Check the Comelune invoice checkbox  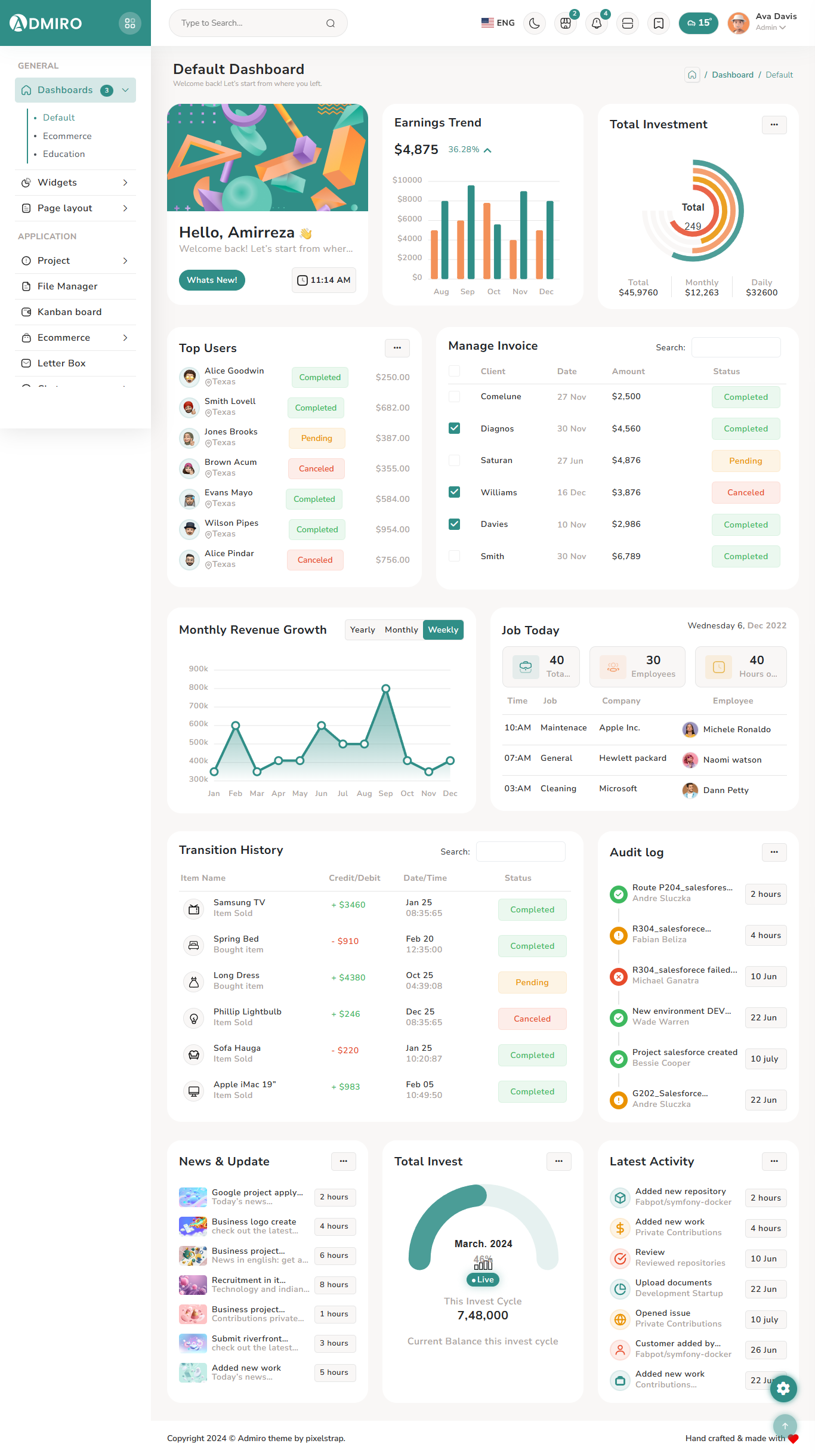(x=454, y=396)
